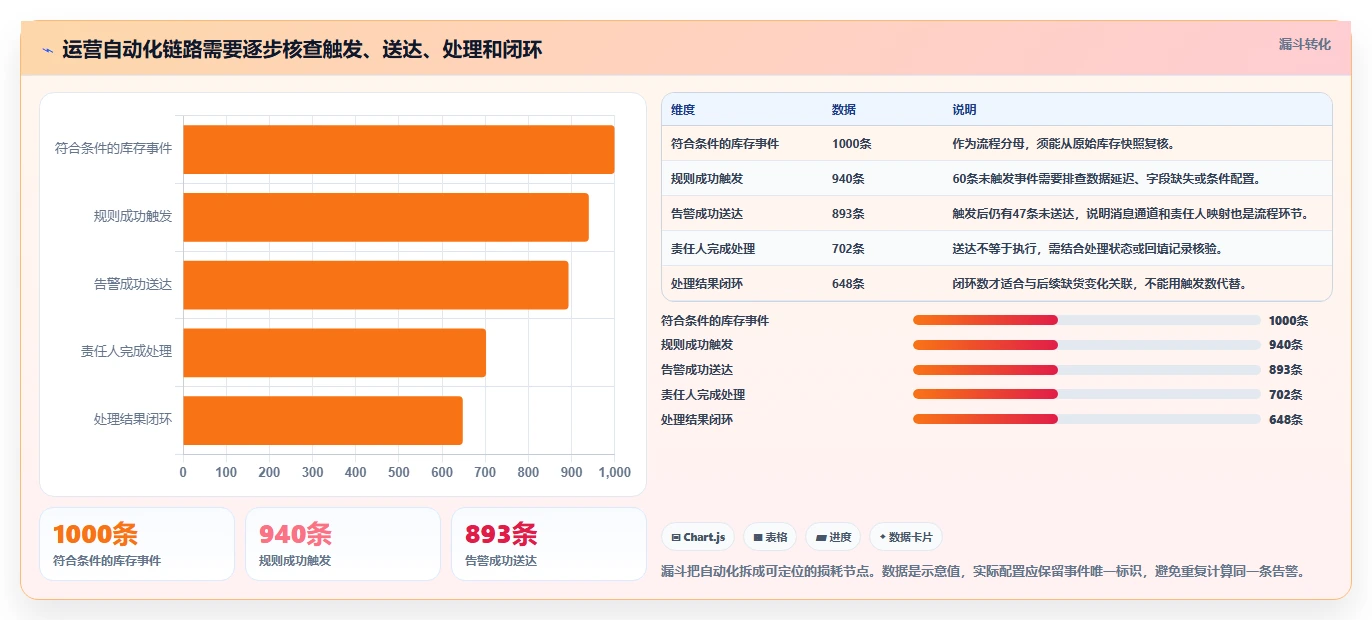Click the 告警成功送达 label on the chart axis
Viewport: 1372px width, 620px height.
pos(133,284)
